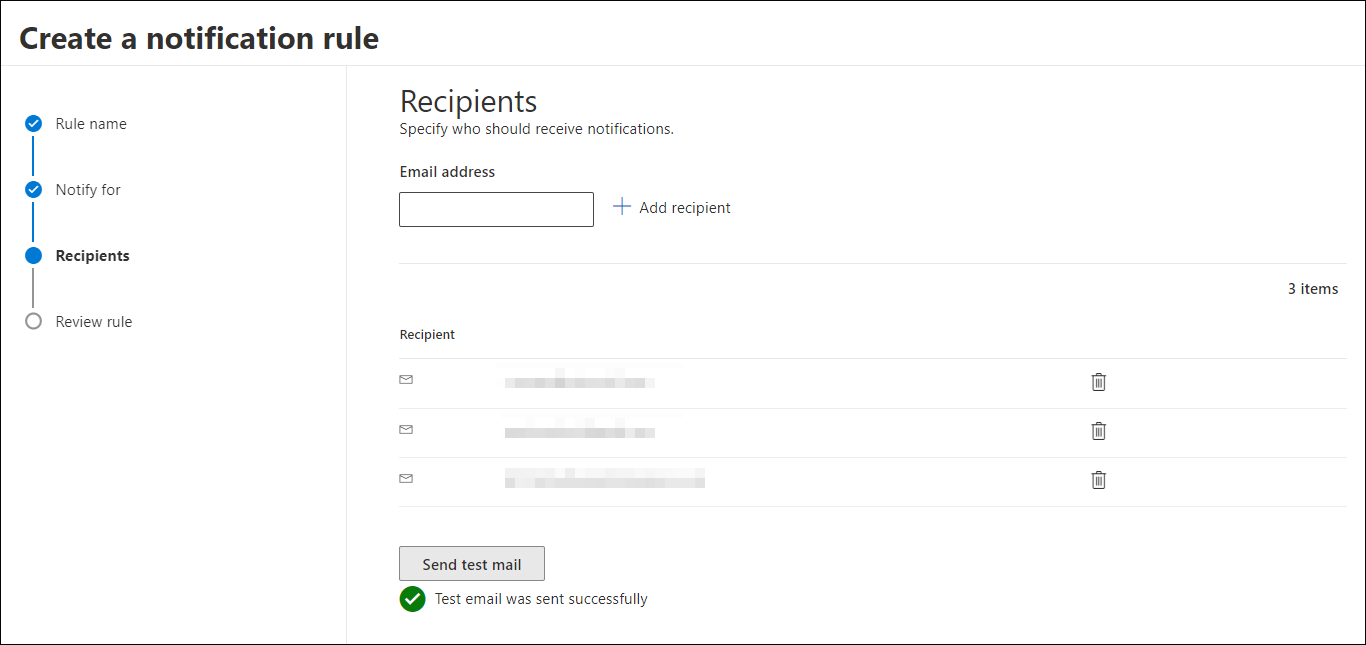Screen dimensions: 1366x645
Task: Click 'Specify who should receive notifications' text
Action: coord(537,129)
